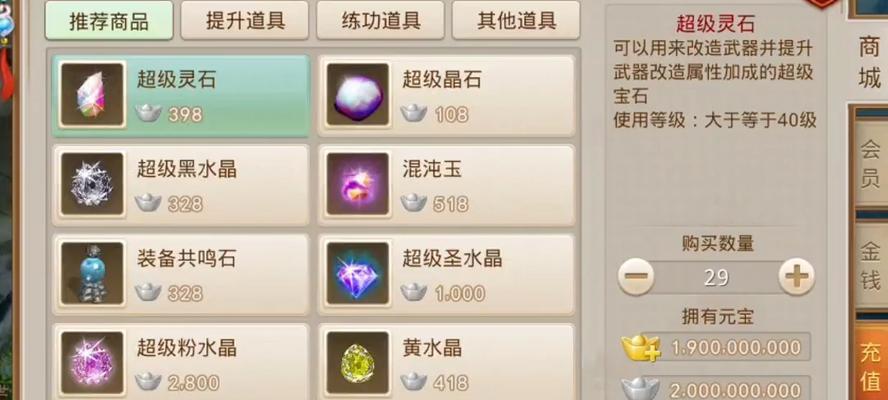This screenshot has height=400, width=888.
Task: Choose the 超级圣水晶 diamond icon
Action: (x=358, y=274)
